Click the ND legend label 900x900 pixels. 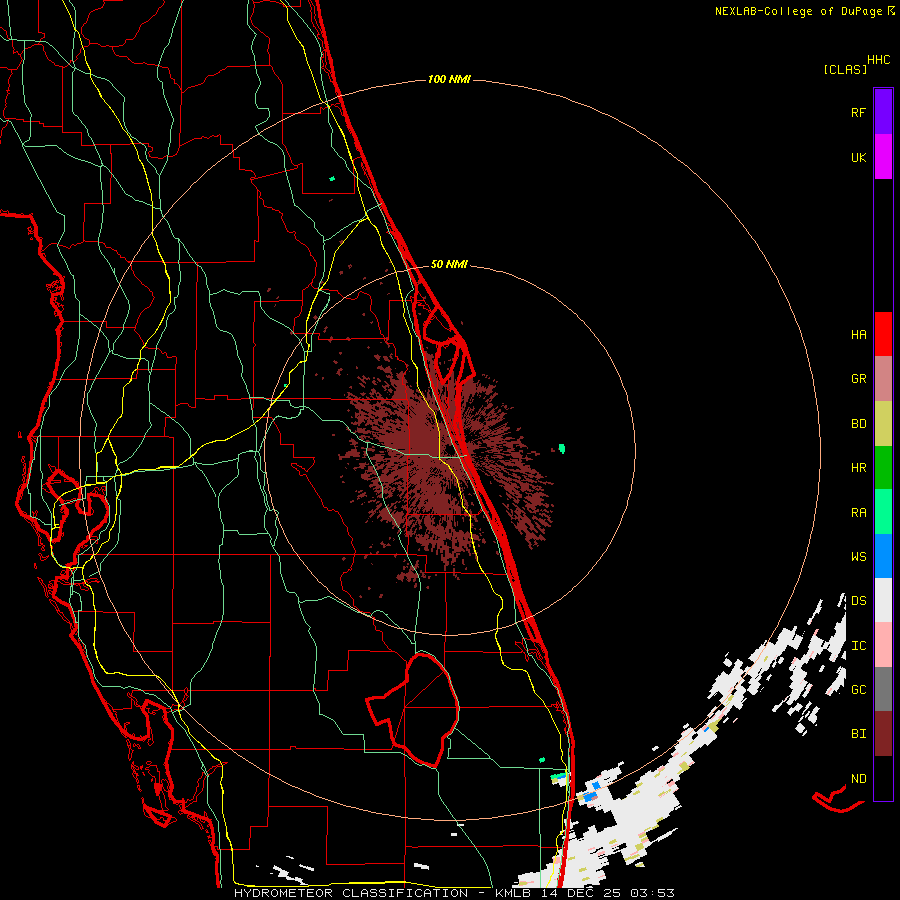[858, 779]
